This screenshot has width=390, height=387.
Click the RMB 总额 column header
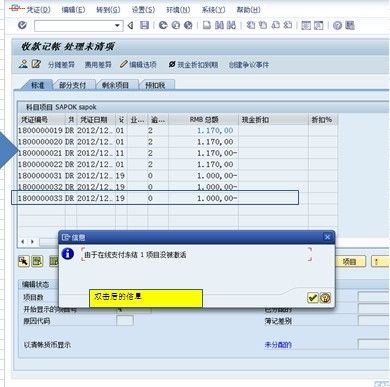[204, 120]
